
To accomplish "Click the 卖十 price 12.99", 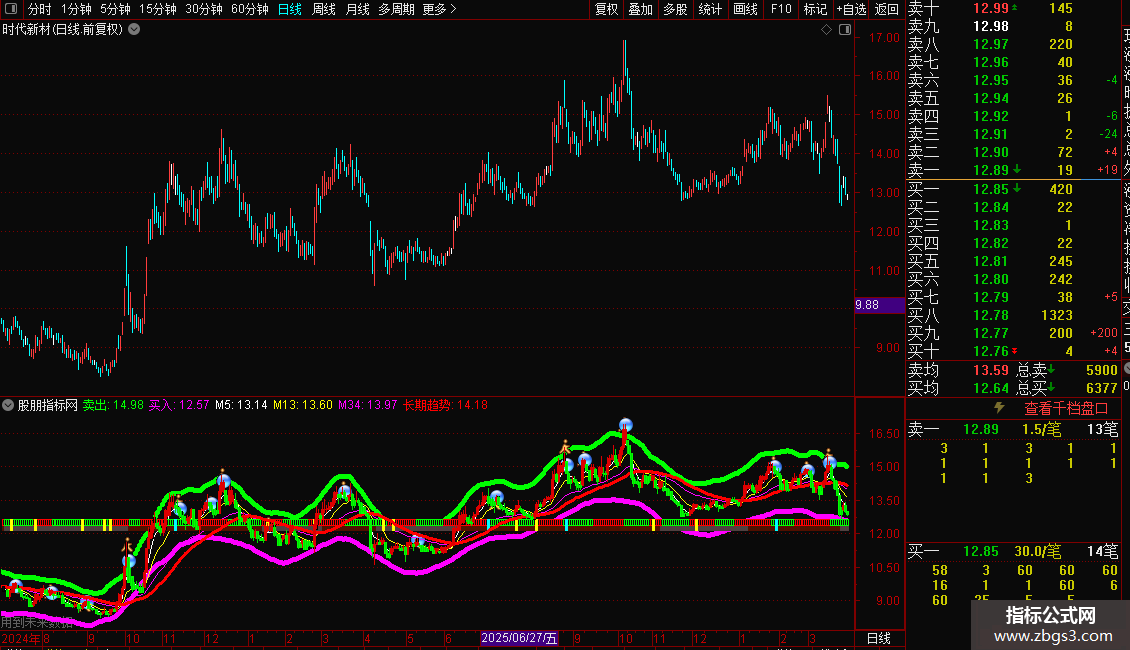I will (991, 8).
